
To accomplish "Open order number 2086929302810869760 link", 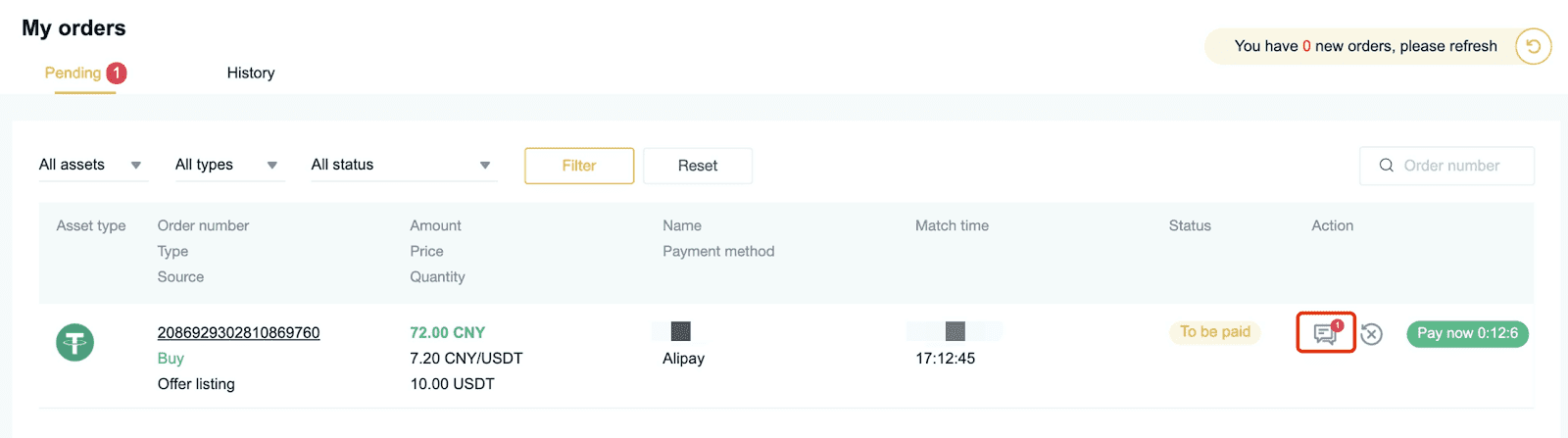I will pos(238,332).
